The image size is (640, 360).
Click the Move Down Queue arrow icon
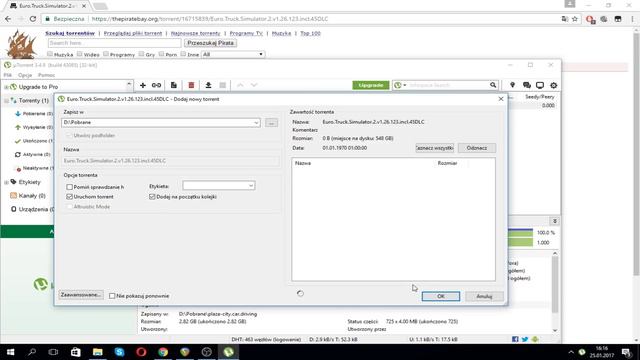click(x=254, y=85)
